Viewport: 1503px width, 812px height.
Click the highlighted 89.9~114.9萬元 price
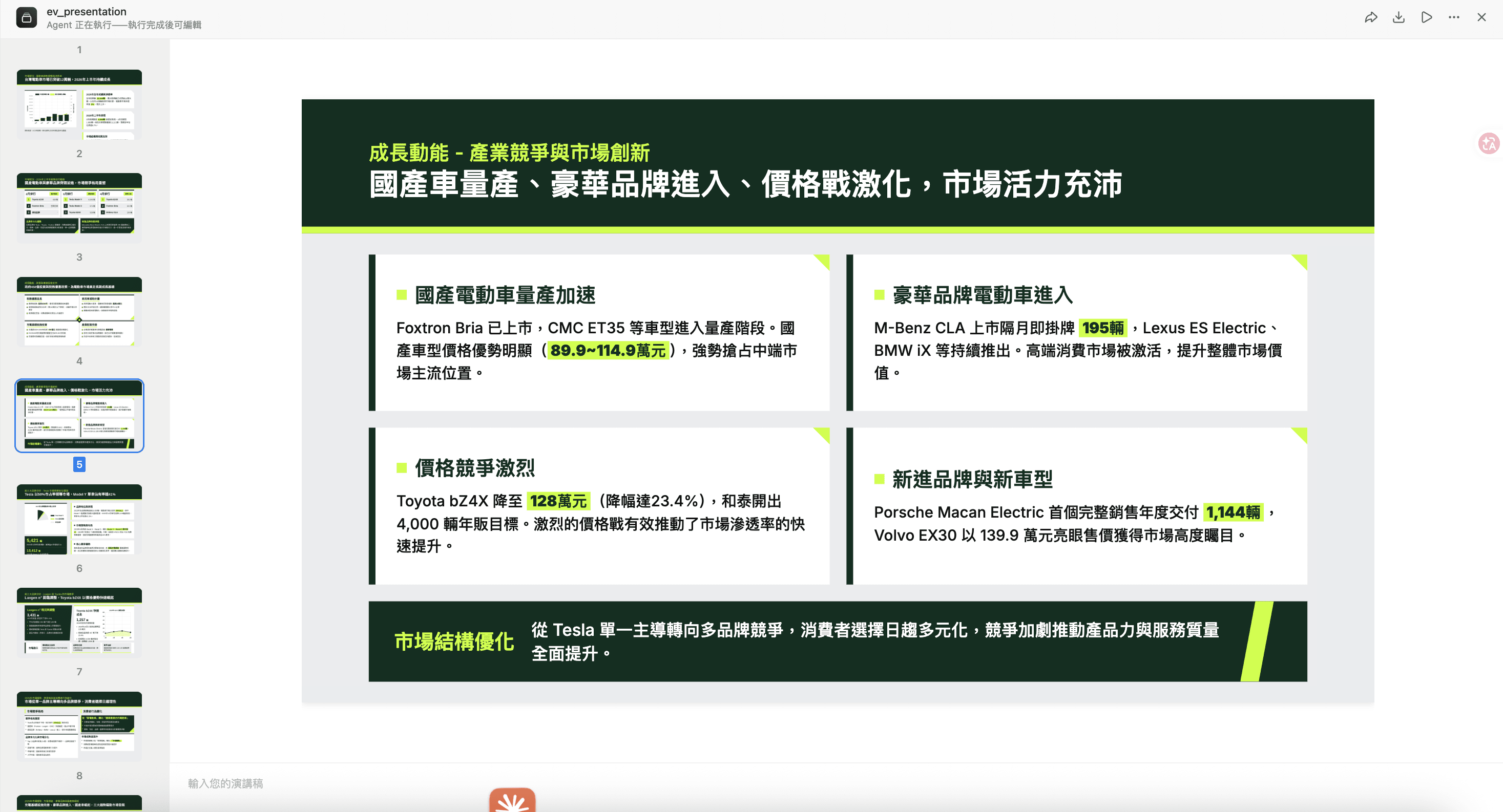point(608,351)
